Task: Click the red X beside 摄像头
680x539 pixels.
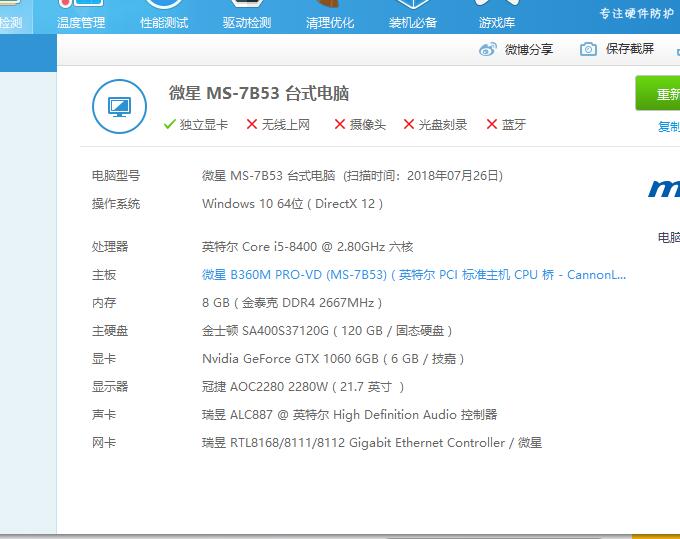Action: coord(340,124)
